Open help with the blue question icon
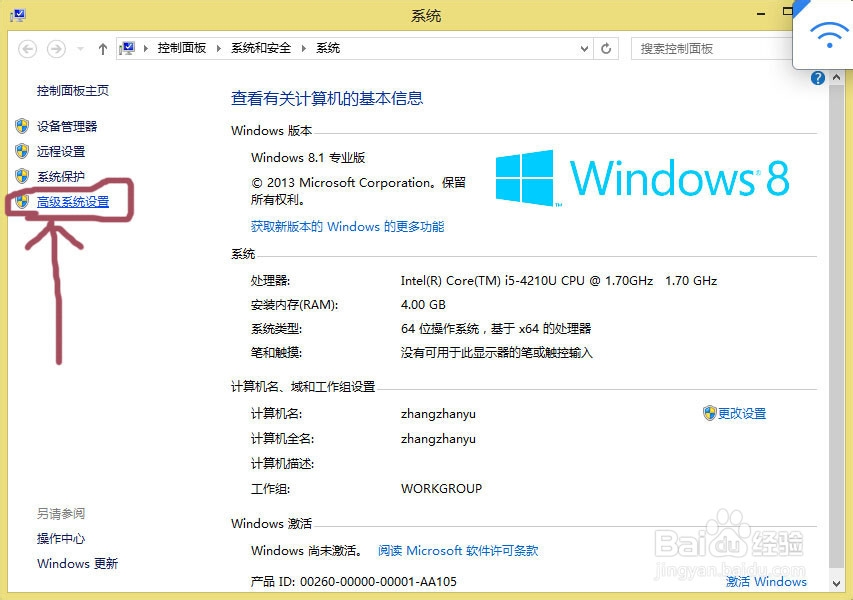The image size is (853, 600). coord(818,78)
